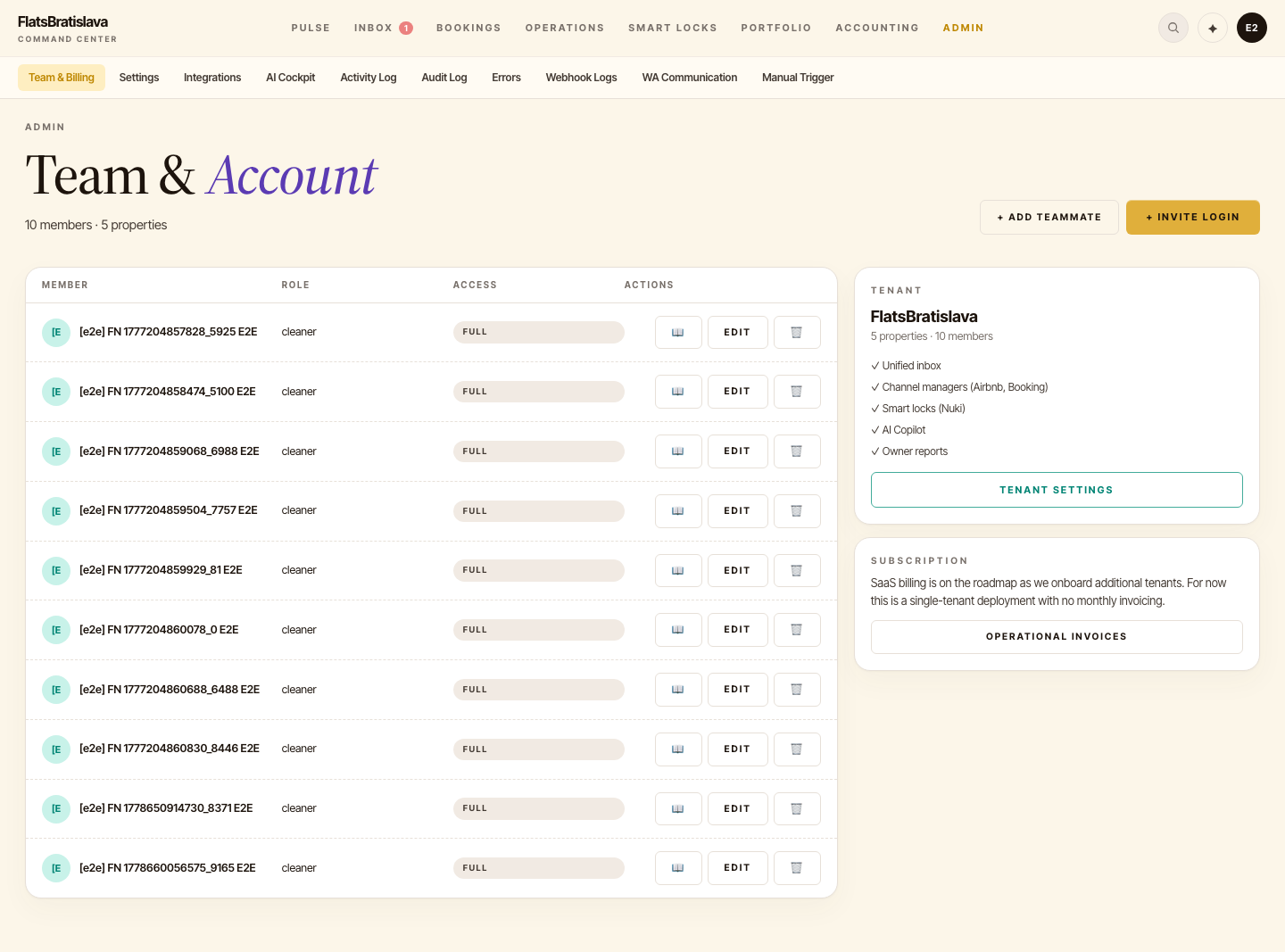The image size is (1285, 952).
Task: View Audit Log tab
Action: point(444,78)
